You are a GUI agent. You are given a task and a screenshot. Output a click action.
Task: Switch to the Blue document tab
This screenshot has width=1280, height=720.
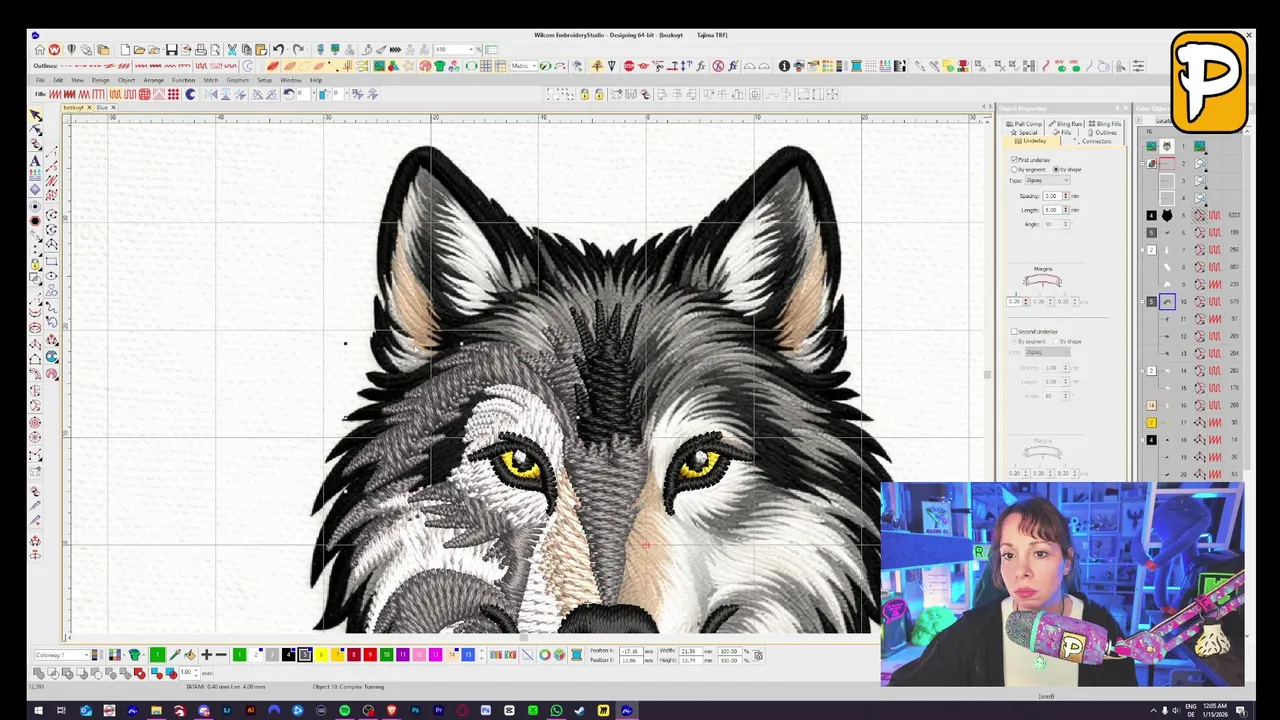(102, 108)
